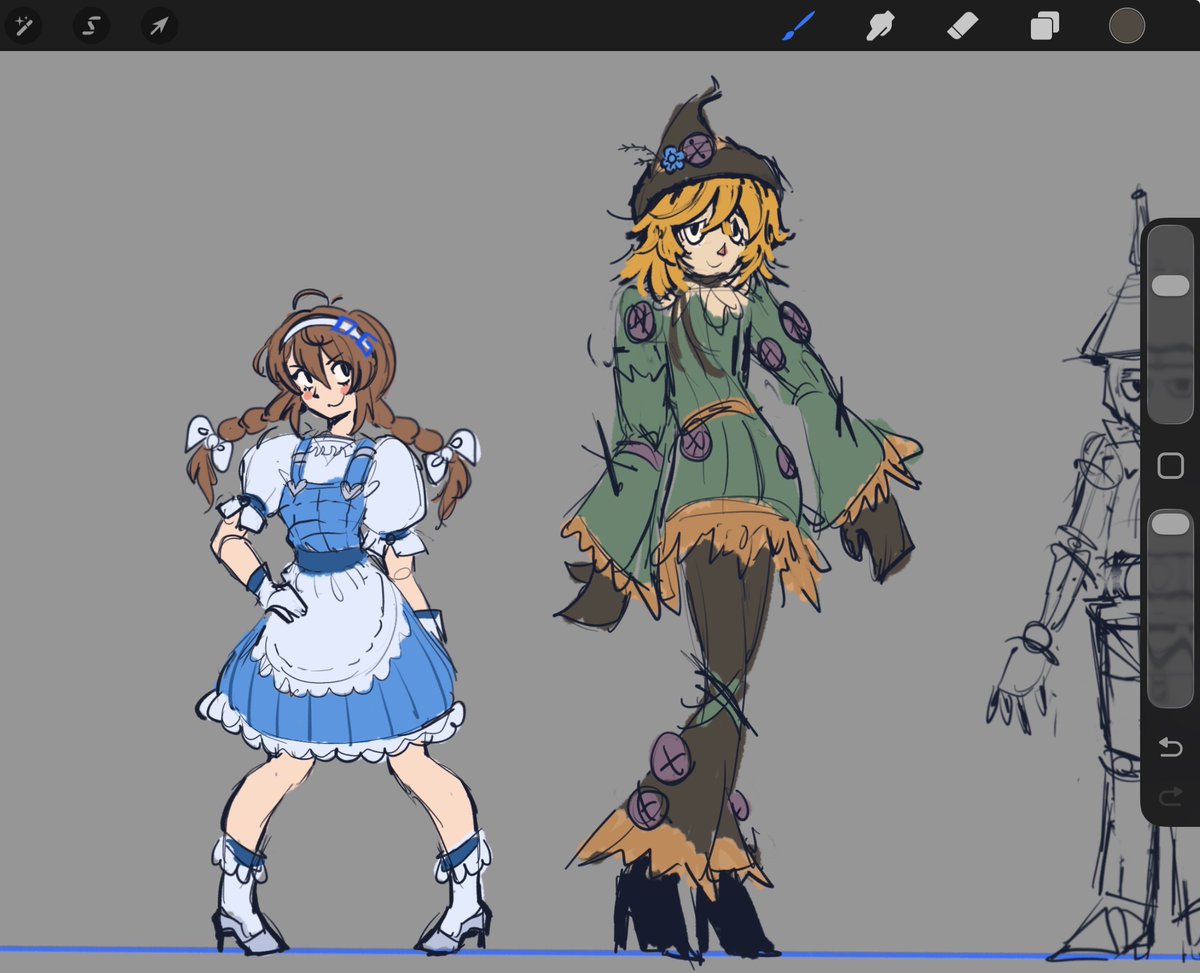Redo the stroke with sidebar arrow
The width and height of the screenshot is (1200, 973).
pyautogui.click(x=1170, y=796)
